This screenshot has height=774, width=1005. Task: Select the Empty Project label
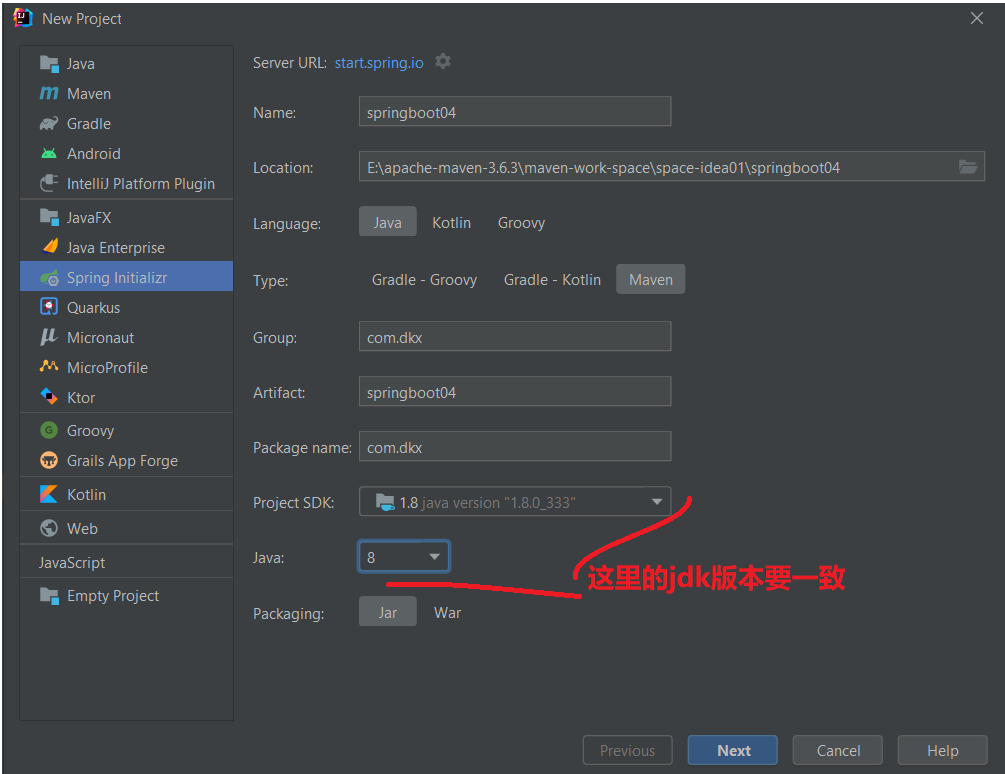pos(113,596)
